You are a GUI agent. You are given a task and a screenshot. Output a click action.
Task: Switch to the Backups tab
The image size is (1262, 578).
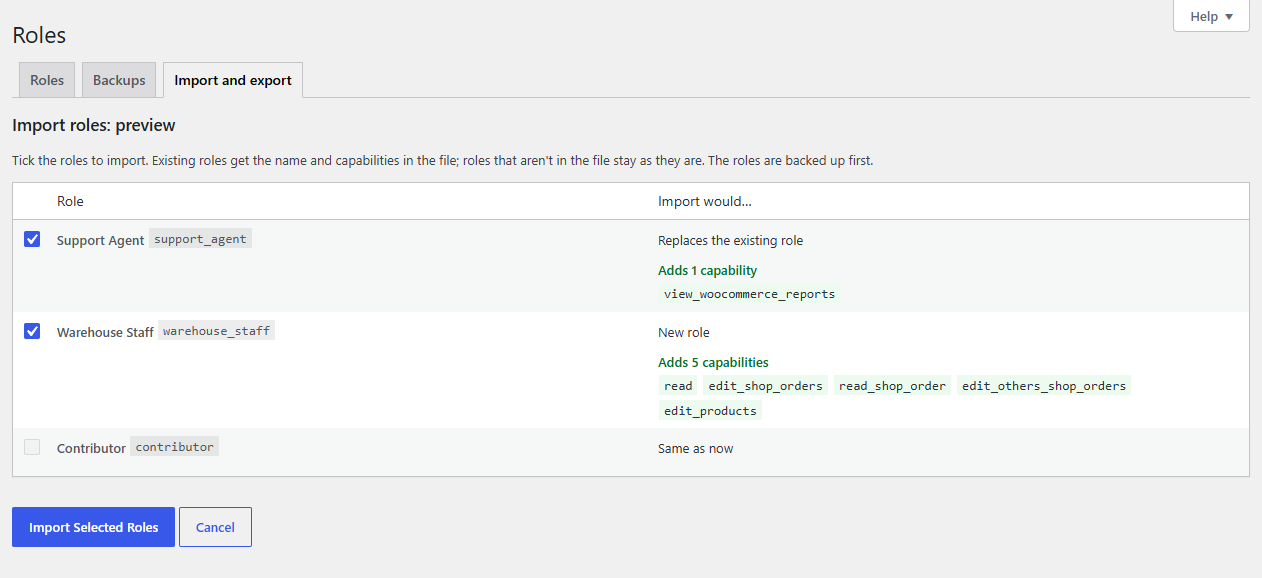click(119, 80)
